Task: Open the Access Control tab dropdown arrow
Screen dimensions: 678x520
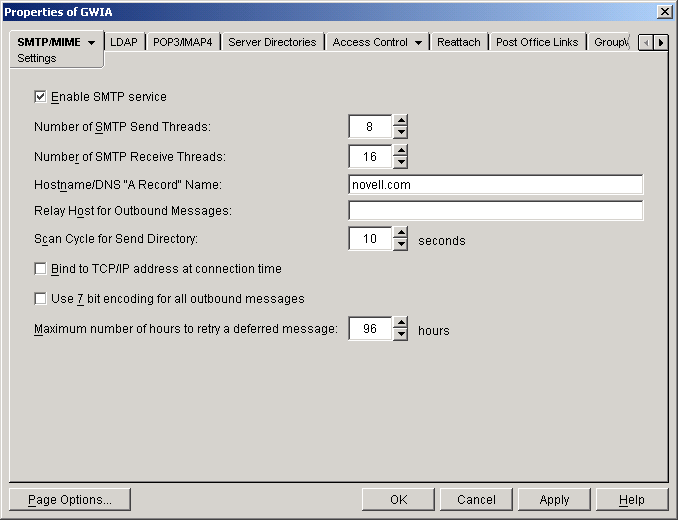Action: tap(418, 43)
